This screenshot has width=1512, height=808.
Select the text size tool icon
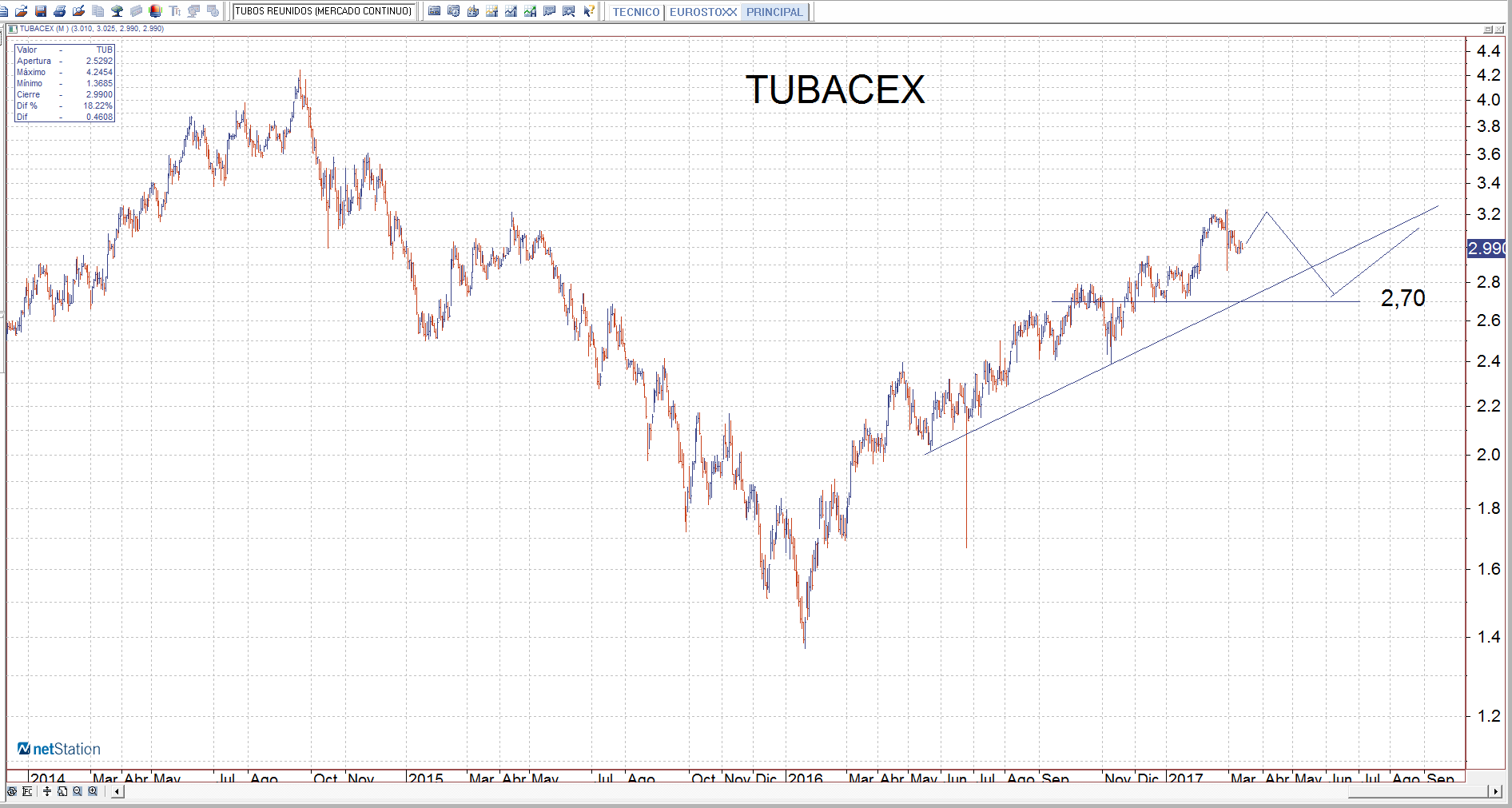click(x=175, y=11)
